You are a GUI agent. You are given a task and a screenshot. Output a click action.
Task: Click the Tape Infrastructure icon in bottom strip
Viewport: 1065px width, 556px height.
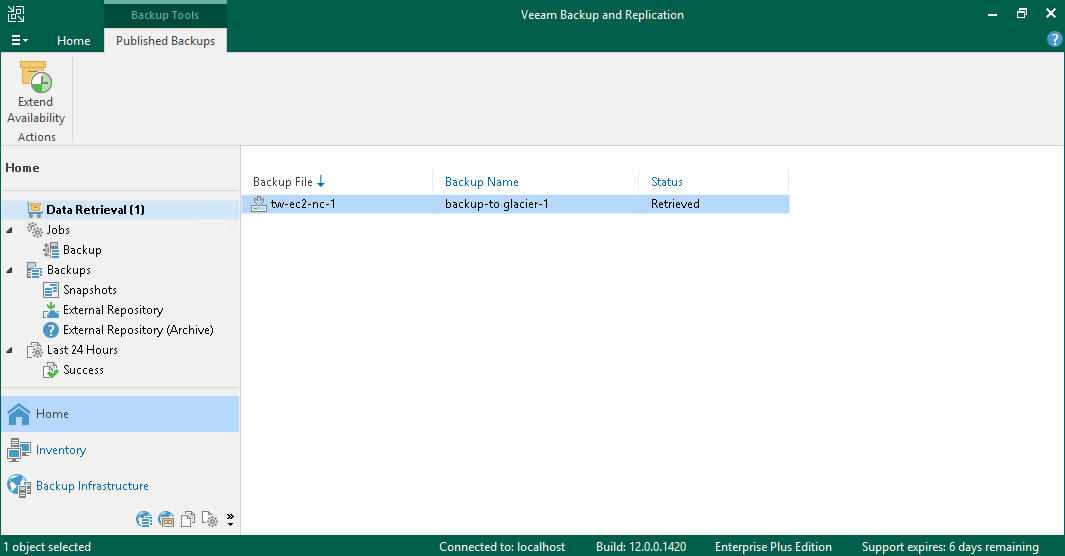tap(166, 519)
